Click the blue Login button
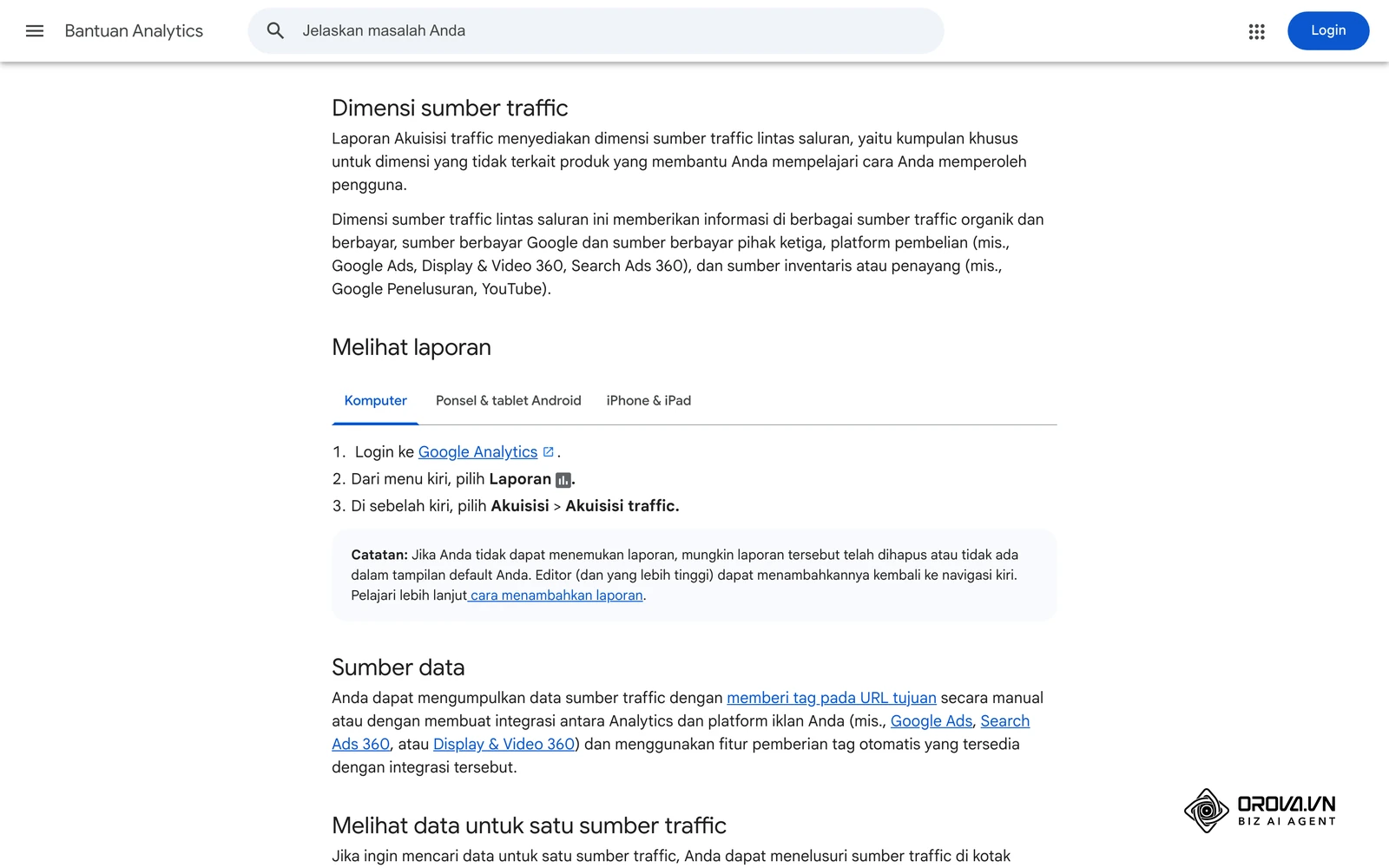 point(1328,31)
